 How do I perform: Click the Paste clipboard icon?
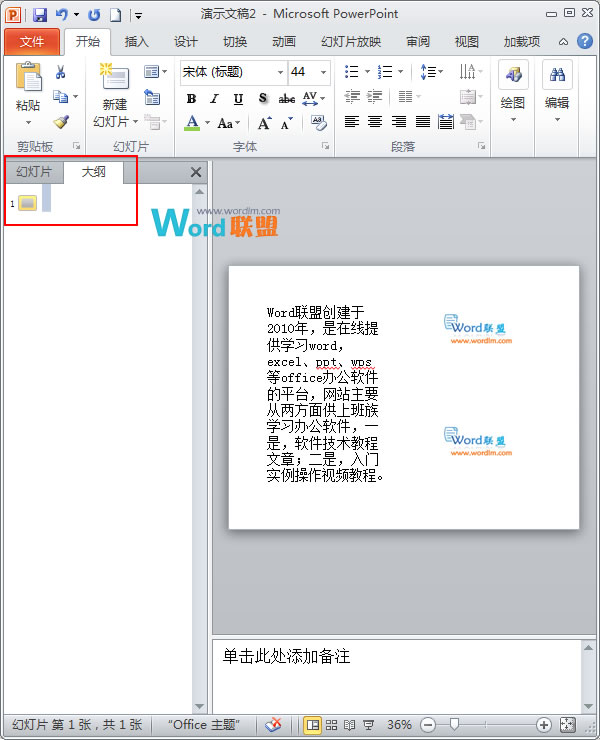pyautogui.click(x=28, y=77)
